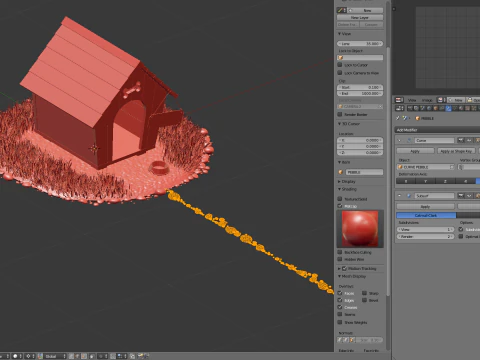The width and height of the screenshot is (480, 360).
Task: Enable the Show Weights checkbox
Action: coord(340,322)
